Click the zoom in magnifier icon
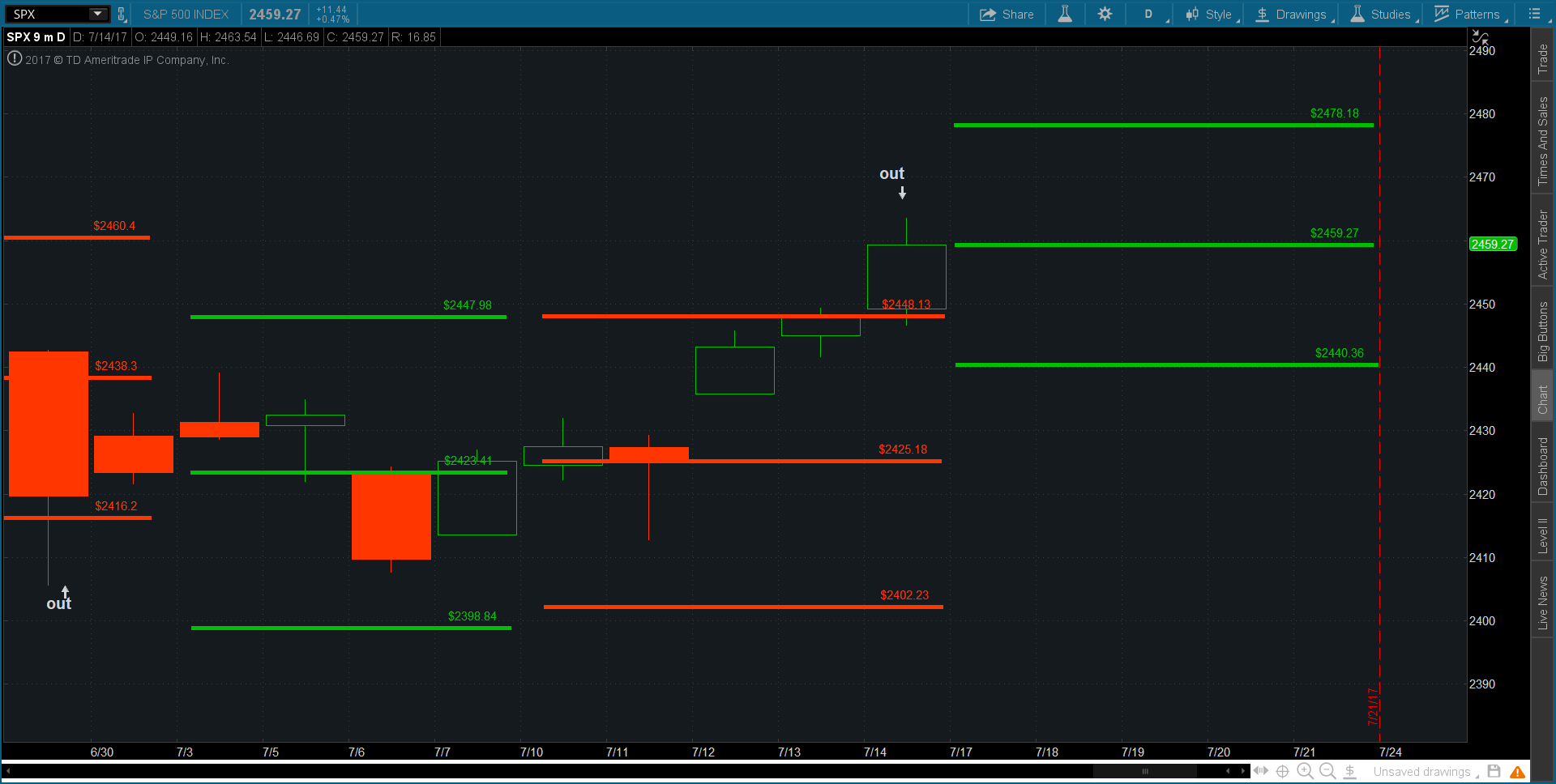Viewport: 1556px width, 784px height. click(x=1305, y=771)
